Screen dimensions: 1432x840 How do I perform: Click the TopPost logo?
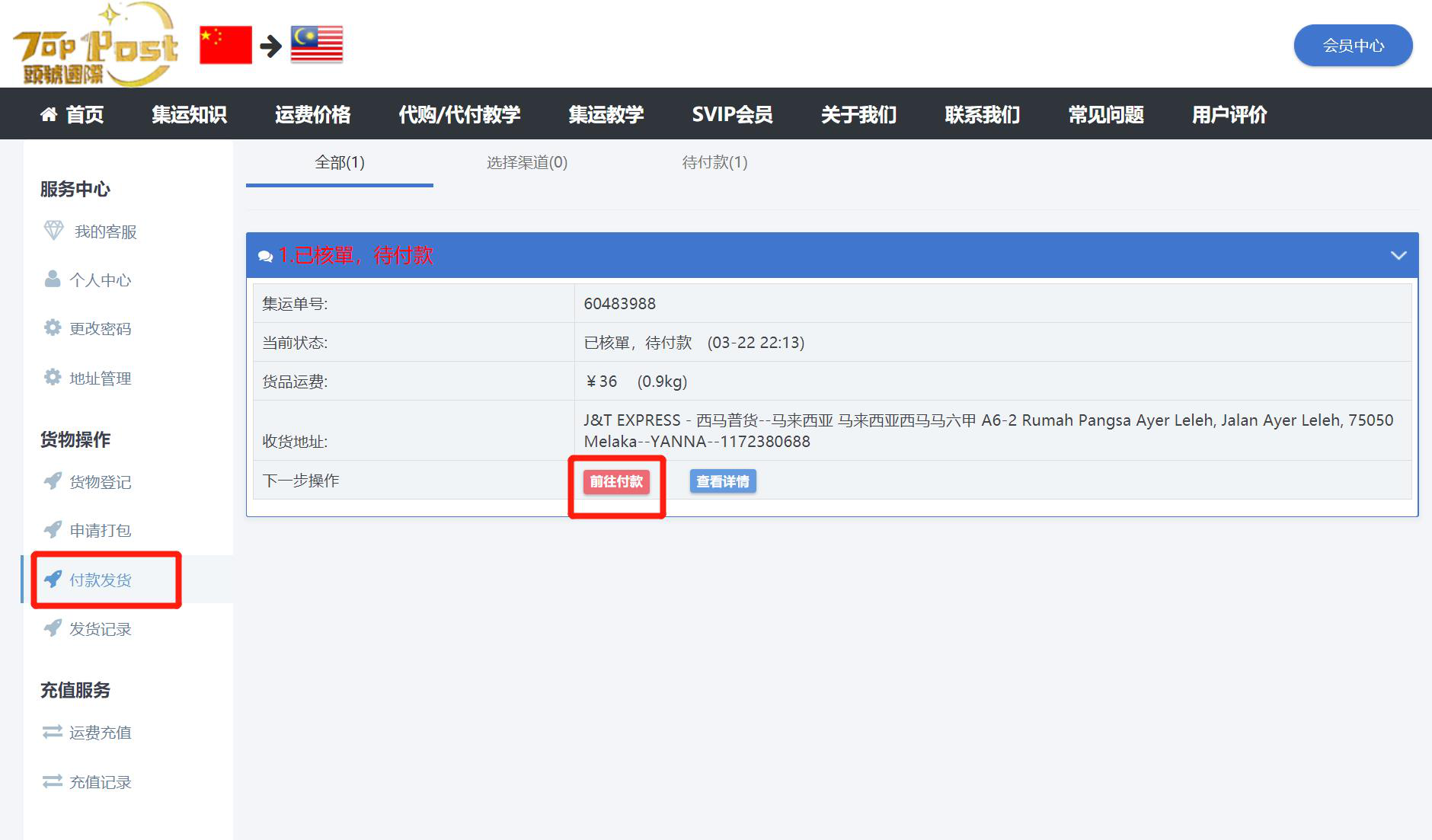(x=95, y=44)
